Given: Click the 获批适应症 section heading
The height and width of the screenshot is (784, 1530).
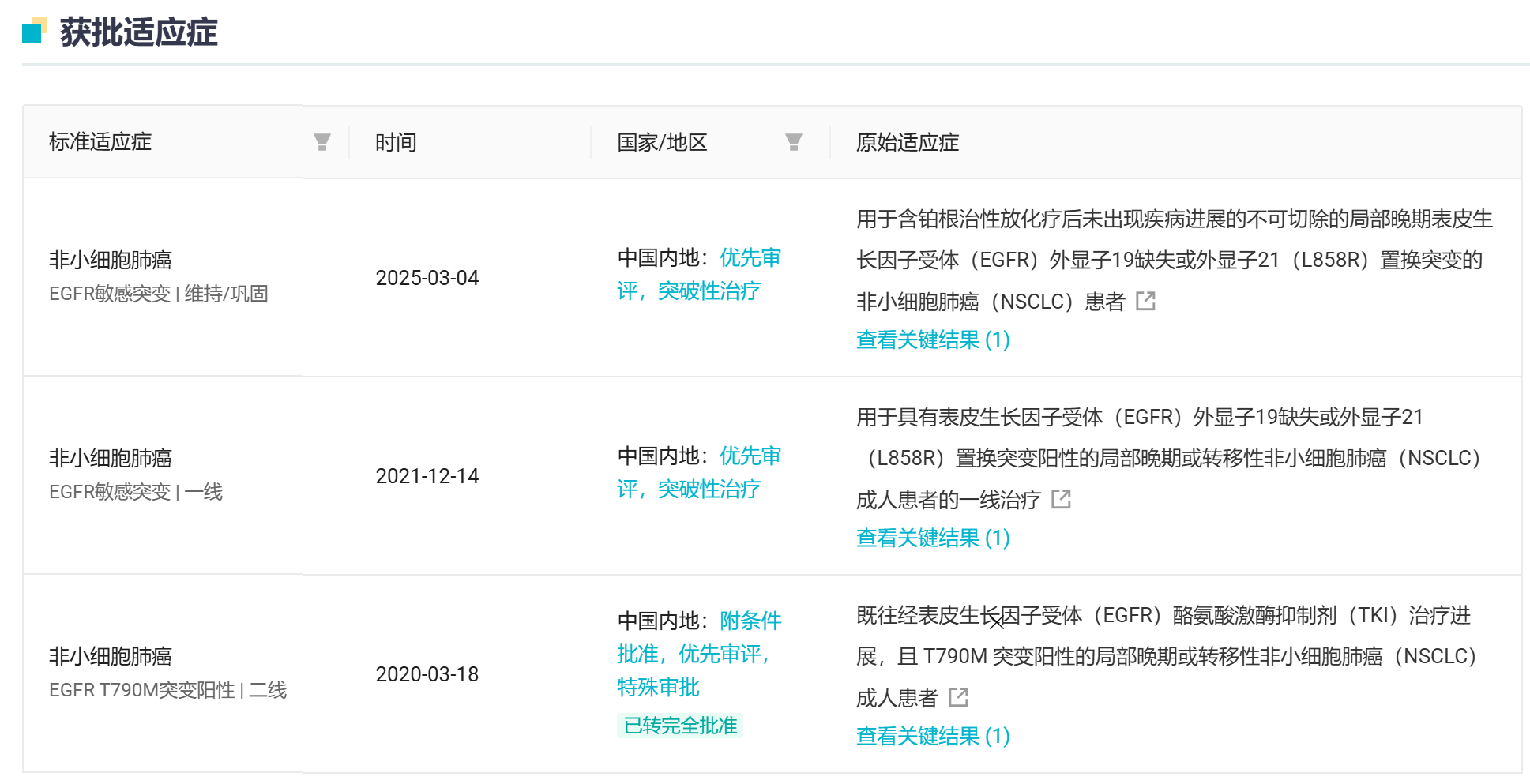Looking at the screenshot, I should click(139, 32).
